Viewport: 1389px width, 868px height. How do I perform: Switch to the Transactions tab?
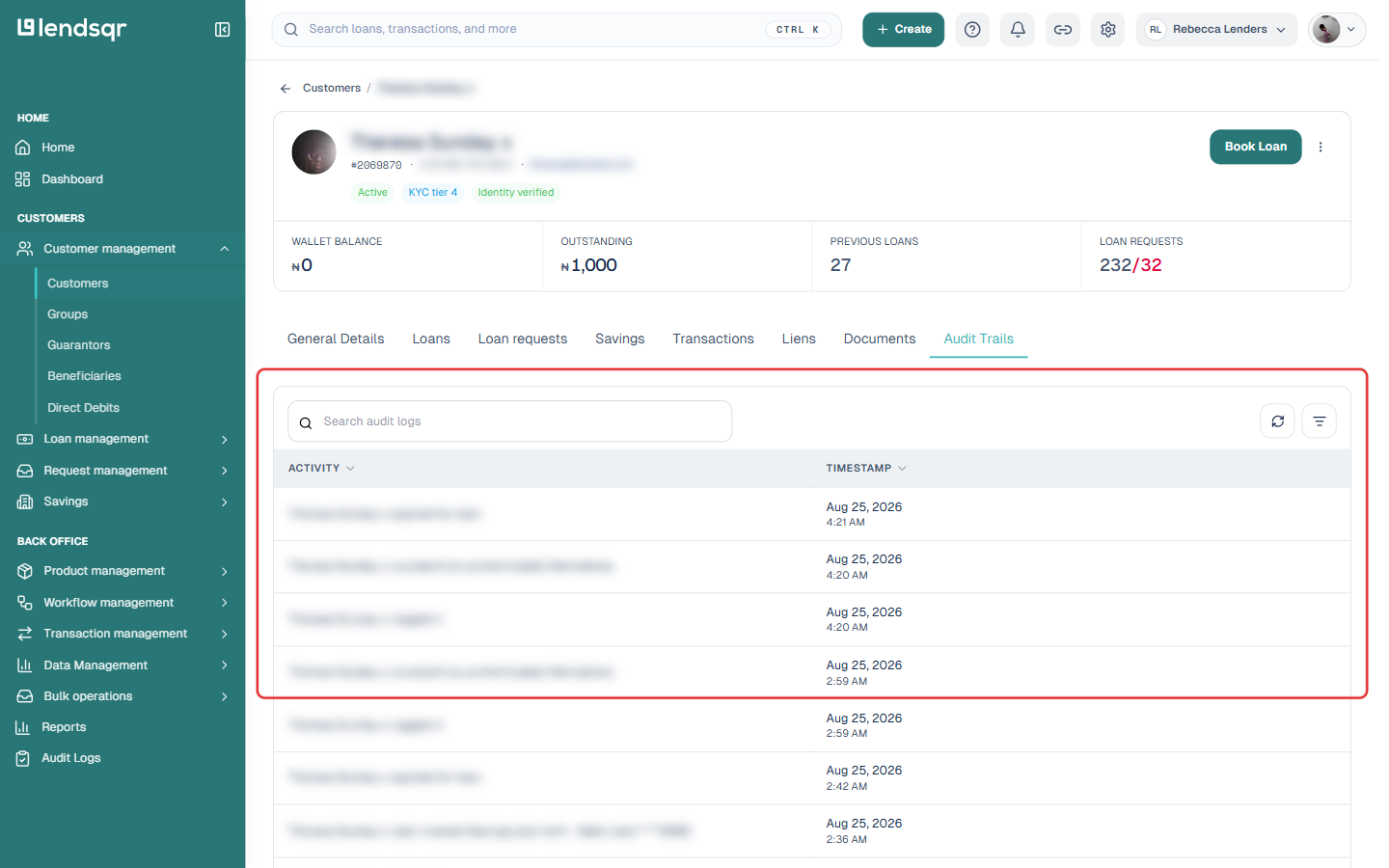[714, 339]
